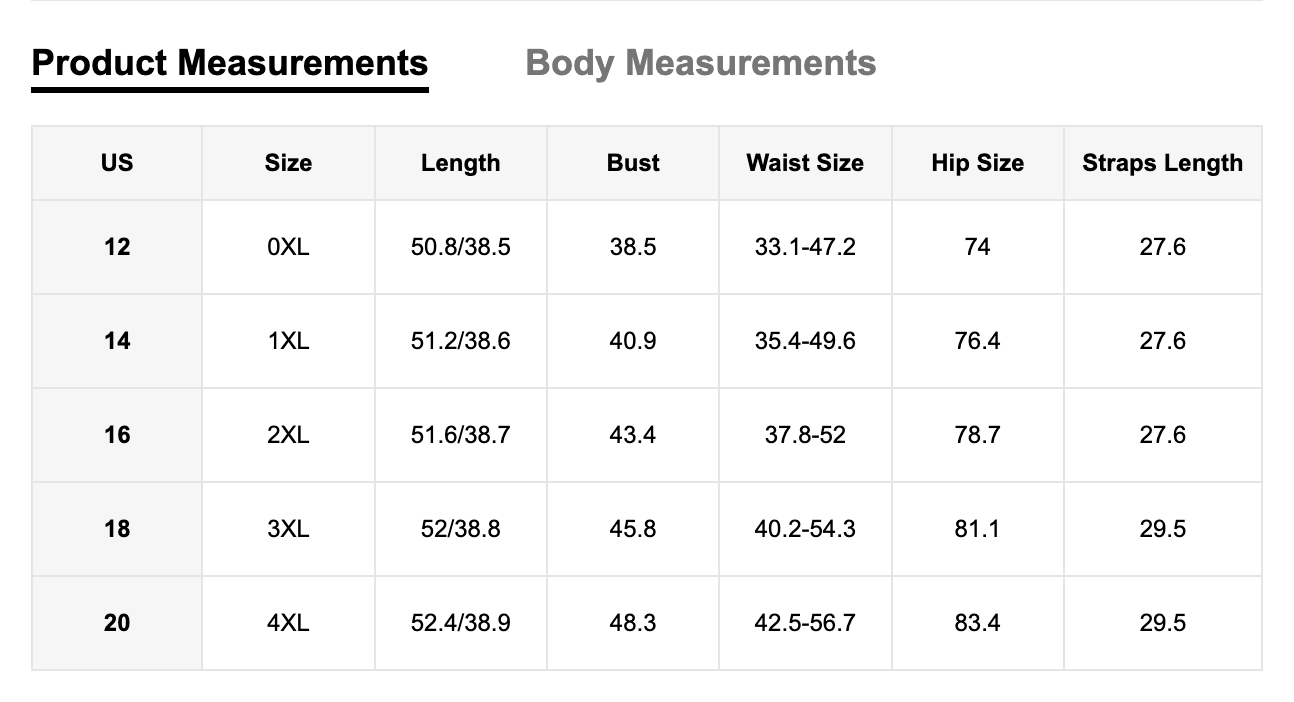The width and height of the screenshot is (1294, 702).
Task: Click the 48.3 bust value
Action: (x=633, y=623)
